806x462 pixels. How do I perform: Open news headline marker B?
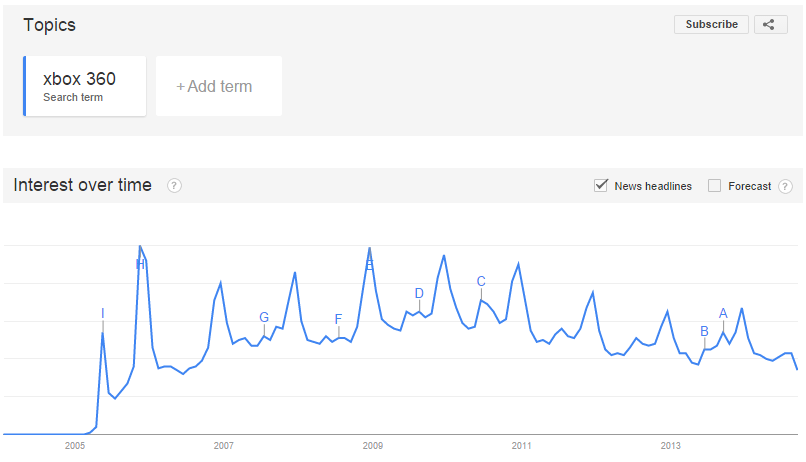[x=704, y=331]
